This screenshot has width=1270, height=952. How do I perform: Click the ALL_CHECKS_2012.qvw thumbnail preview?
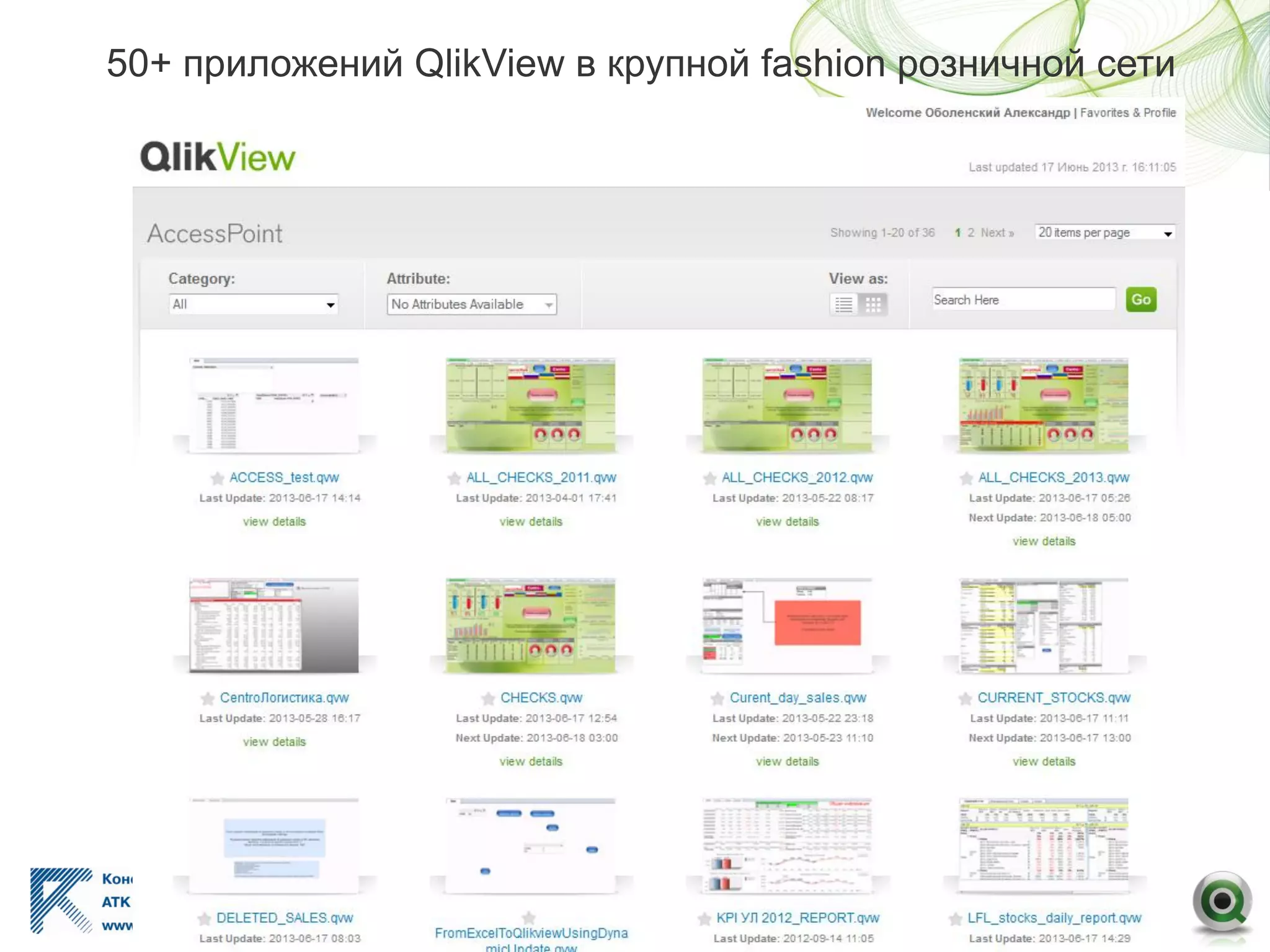(788, 405)
